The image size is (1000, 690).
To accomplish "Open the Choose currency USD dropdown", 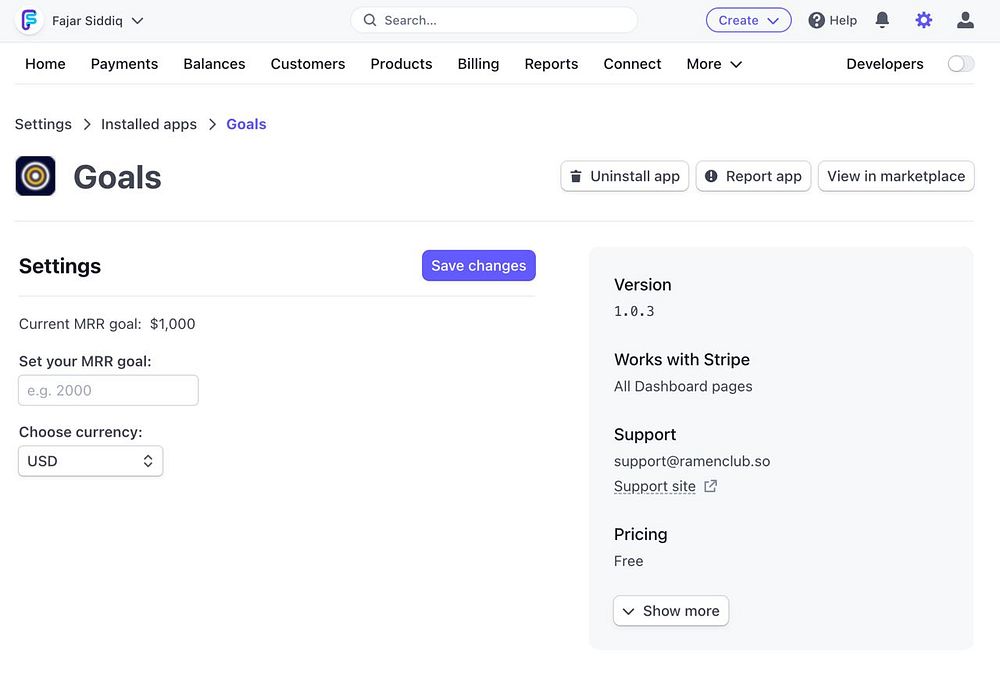I will [x=90, y=461].
